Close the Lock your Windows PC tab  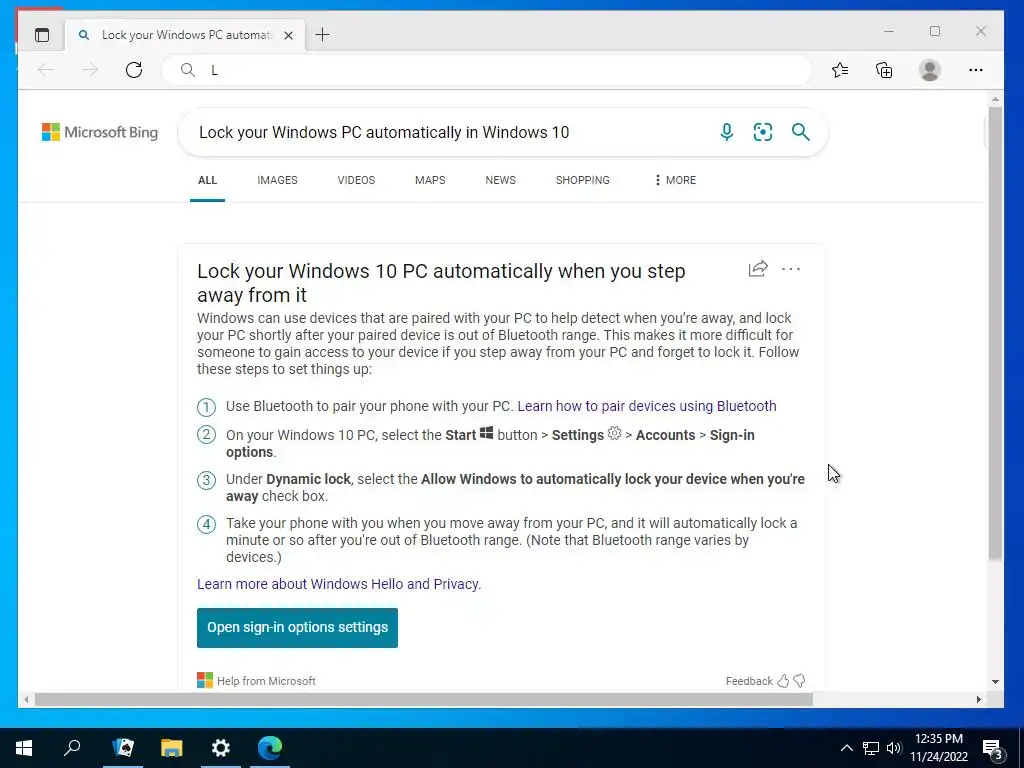click(x=288, y=35)
